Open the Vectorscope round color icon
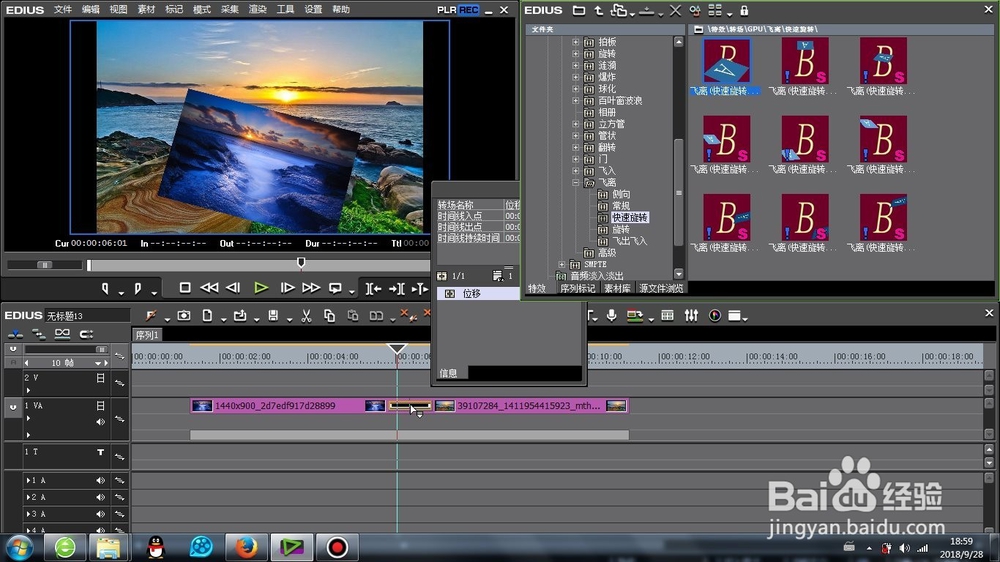 click(715, 315)
